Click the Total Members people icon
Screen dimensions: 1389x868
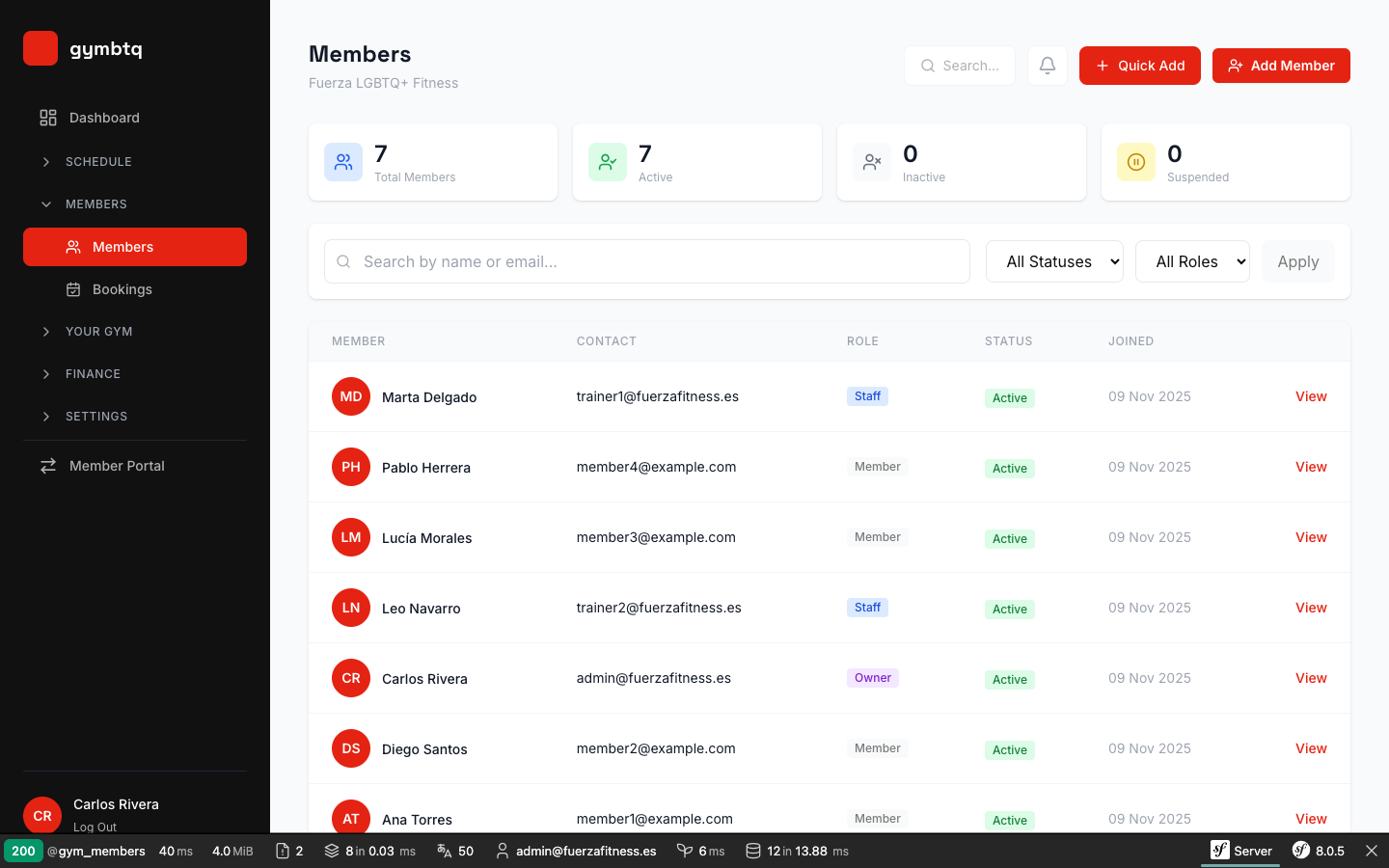343,162
